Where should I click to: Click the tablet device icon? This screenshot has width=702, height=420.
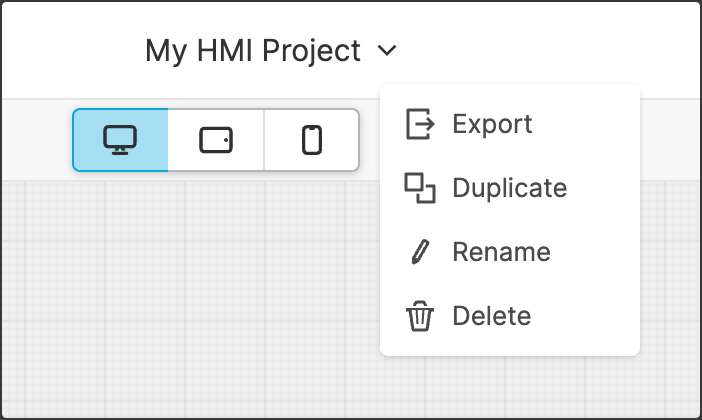click(x=216, y=140)
